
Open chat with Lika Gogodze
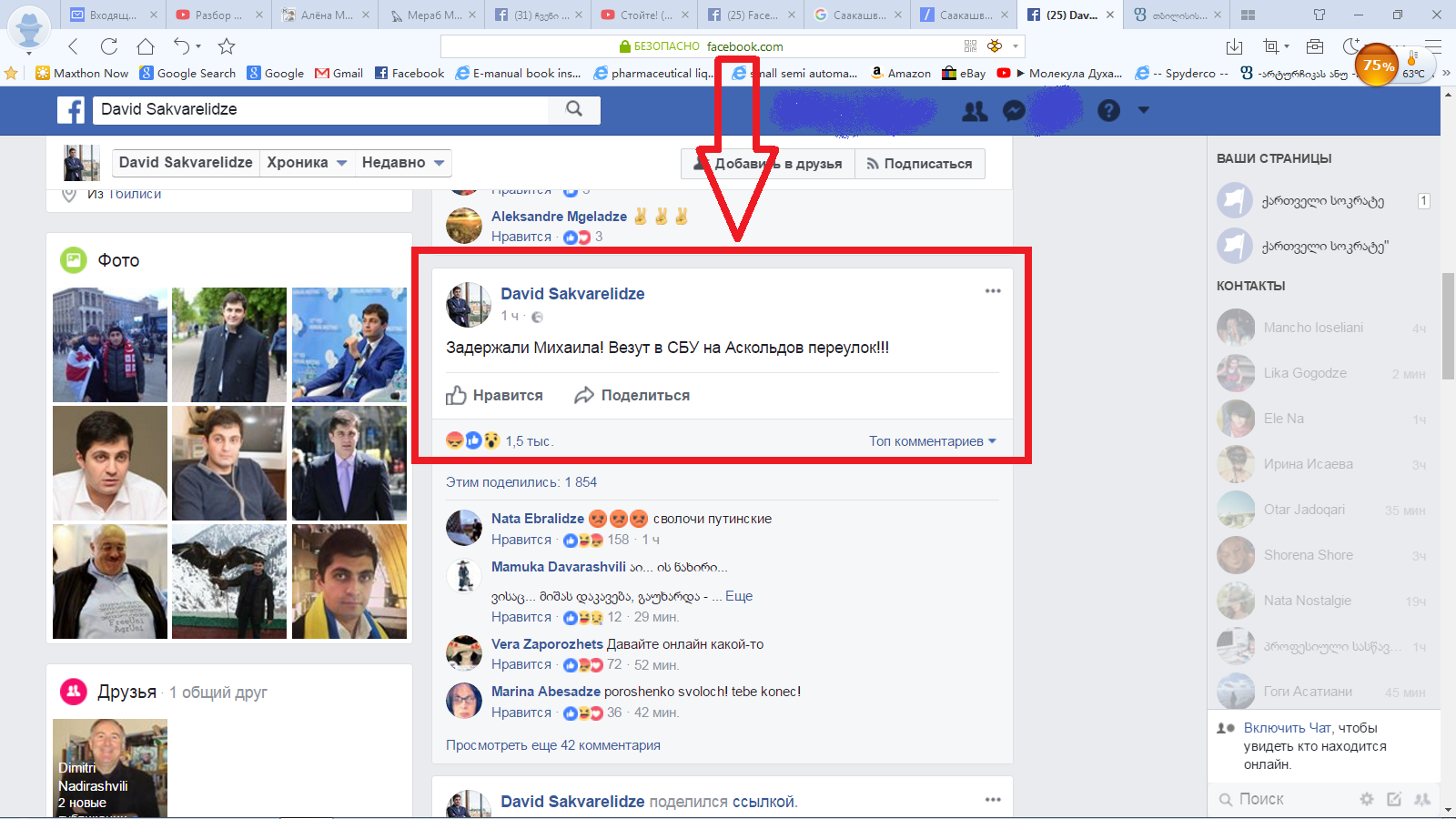pyautogui.click(x=1324, y=373)
